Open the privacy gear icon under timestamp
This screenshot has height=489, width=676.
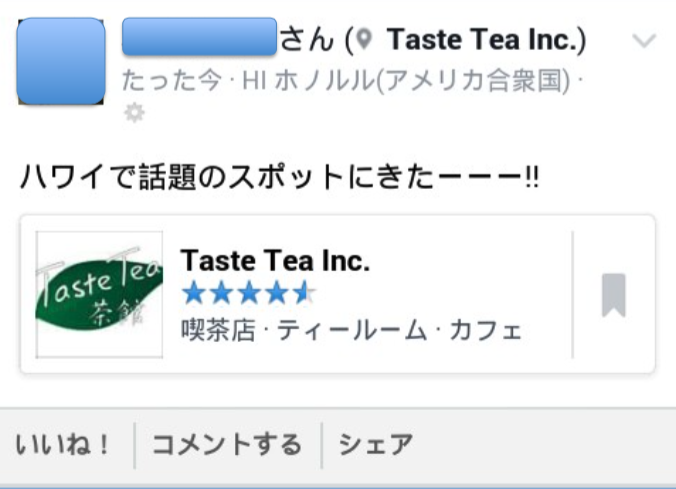coord(134,113)
